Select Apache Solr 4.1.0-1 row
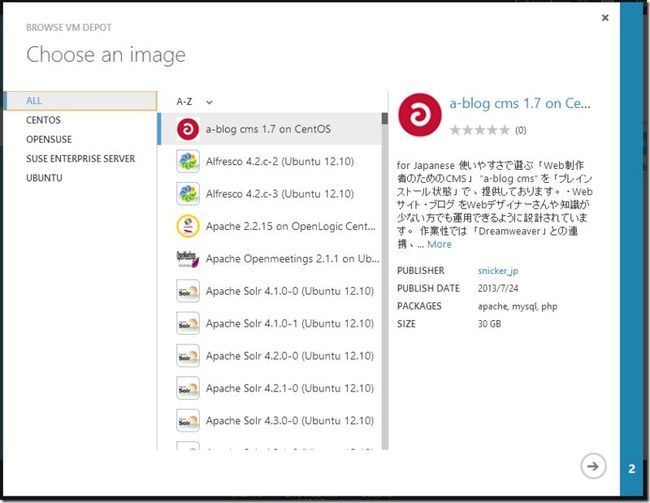Image resolution: width=650 pixels, height=503 pixels. coord(270,323)
